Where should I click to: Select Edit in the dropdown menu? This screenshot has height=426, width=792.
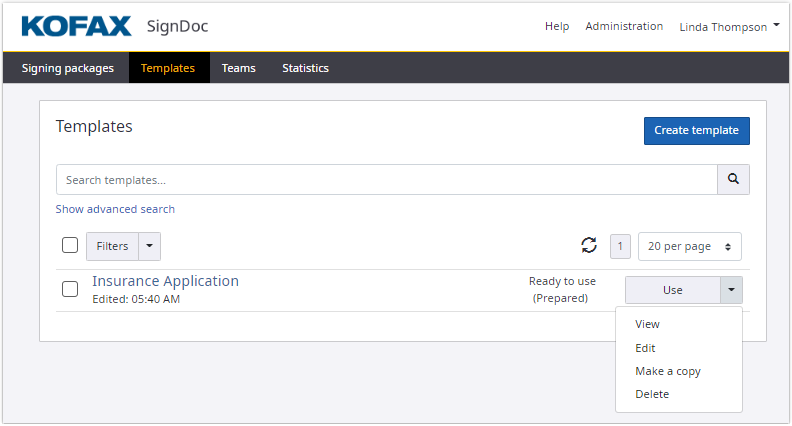(x=645, y=348)
